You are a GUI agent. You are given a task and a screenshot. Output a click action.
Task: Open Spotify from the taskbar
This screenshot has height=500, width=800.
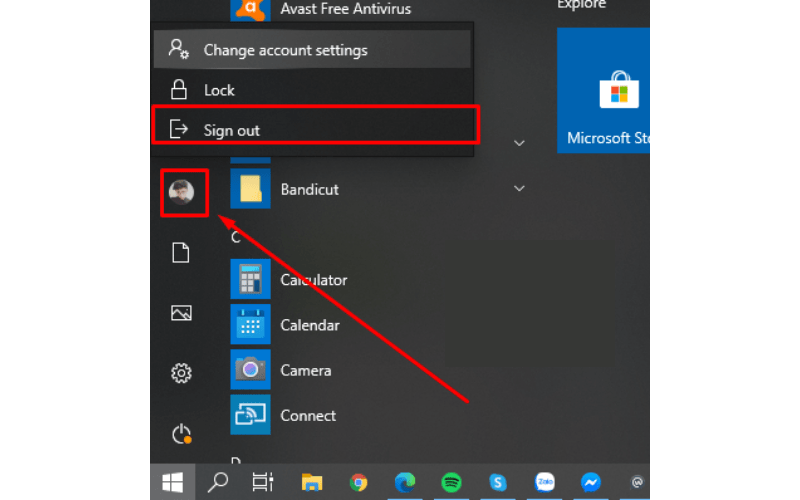(x=451, y=482)
